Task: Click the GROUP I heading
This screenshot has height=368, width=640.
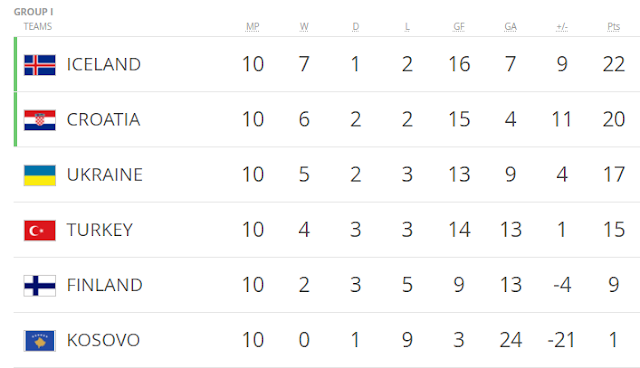Action: 33,12
